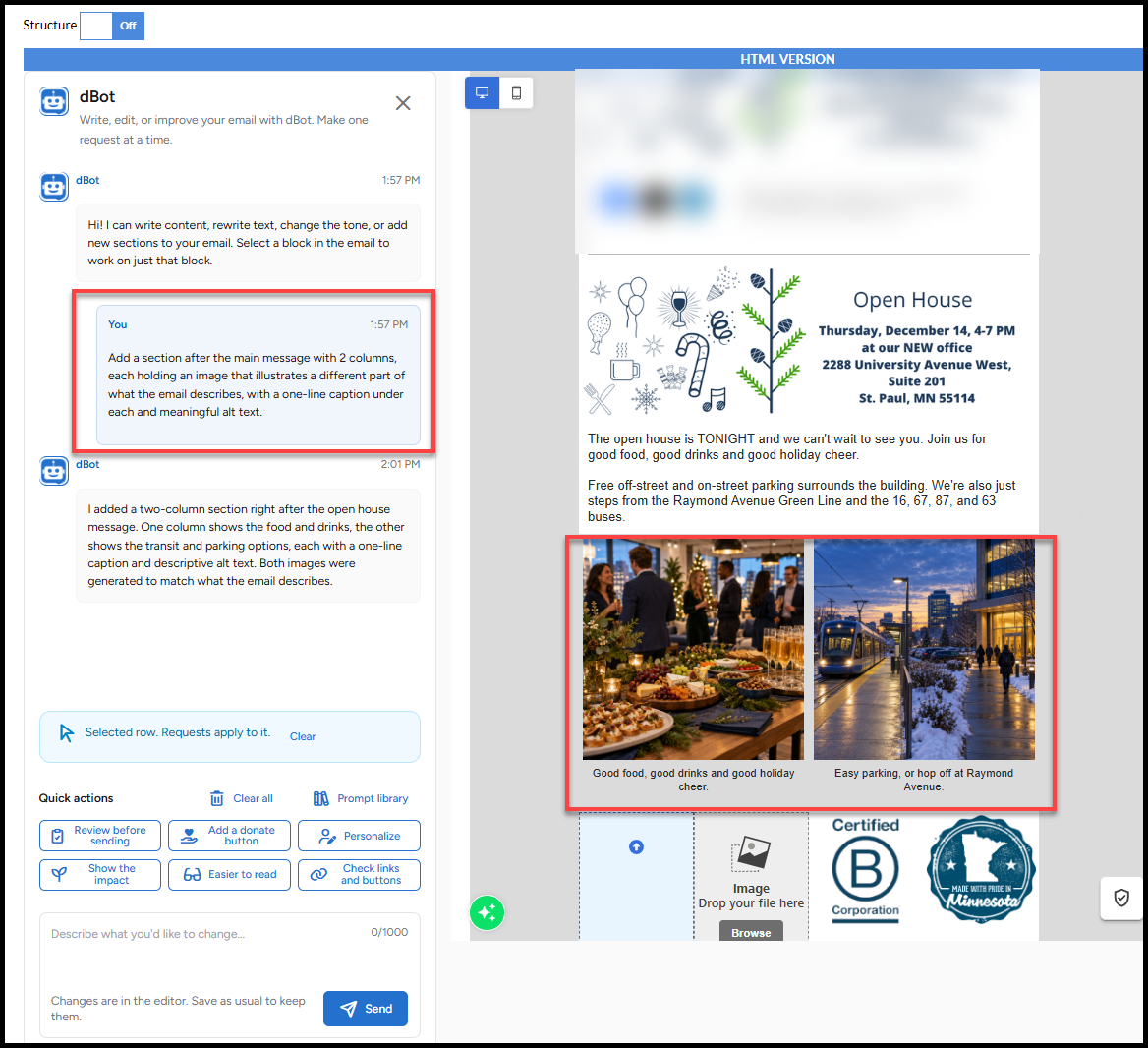Click the 'Easy parking' caption

tap(924, 780)
